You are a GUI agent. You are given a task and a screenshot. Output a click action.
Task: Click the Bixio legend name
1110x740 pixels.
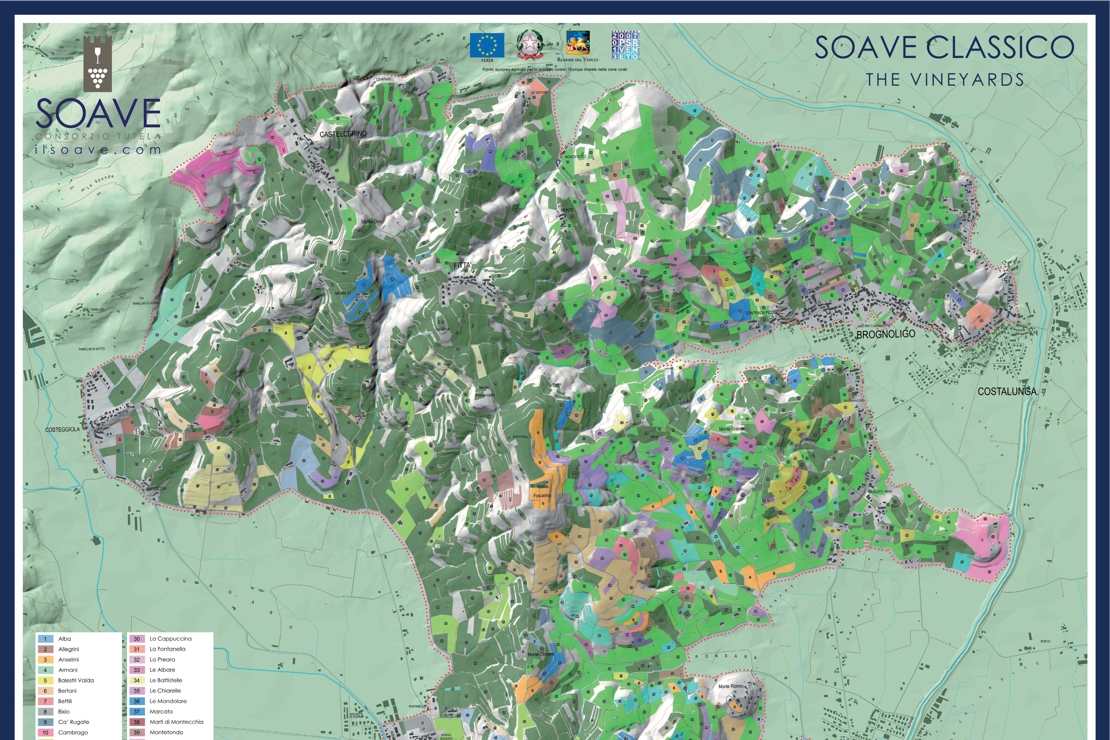coord(64,712)
